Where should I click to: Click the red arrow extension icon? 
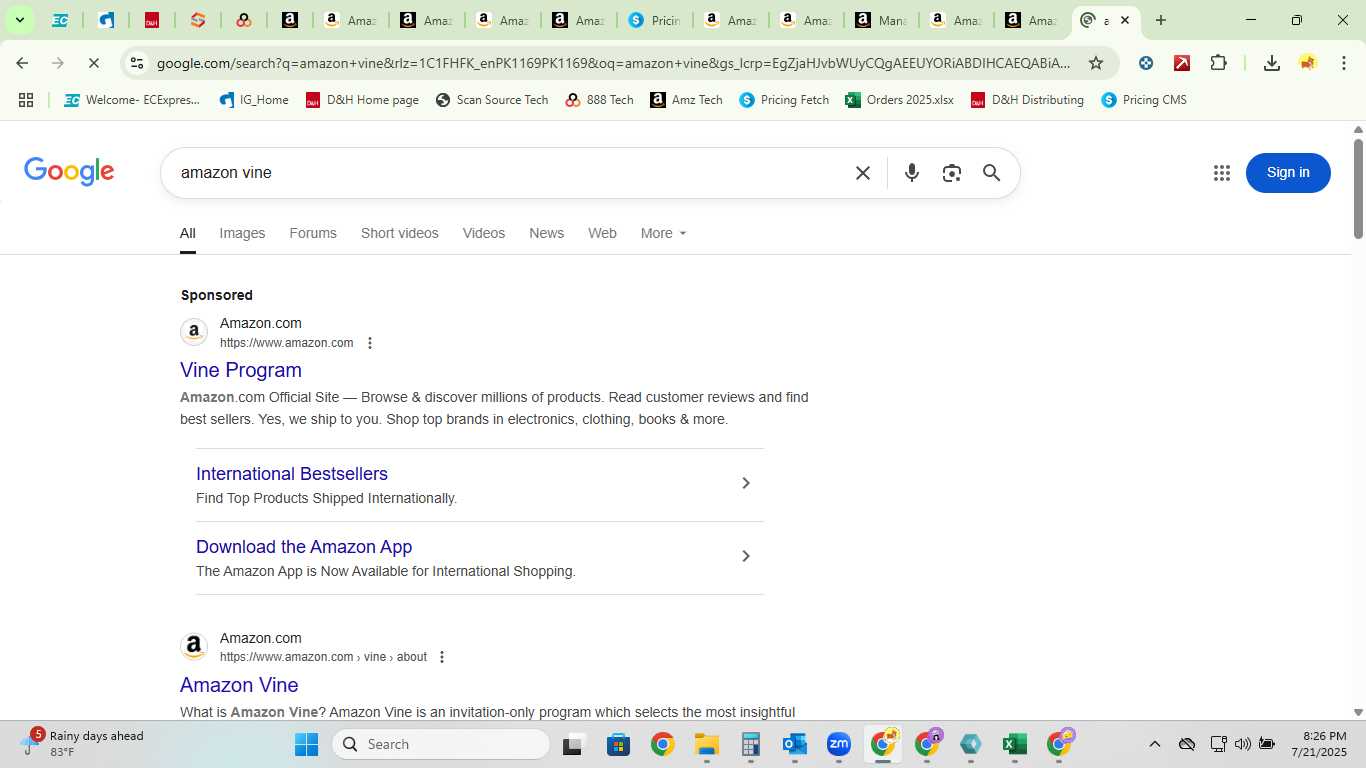[x=1181, y=63]
